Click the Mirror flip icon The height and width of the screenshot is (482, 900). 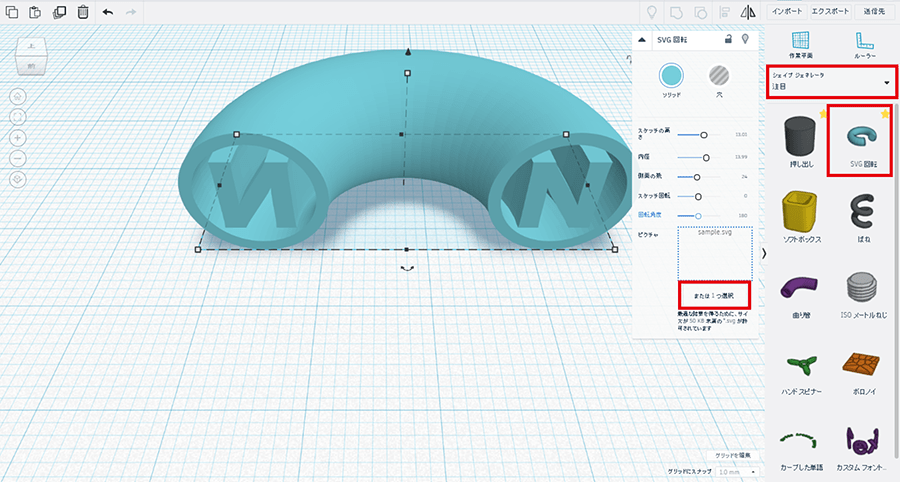pyautogui.click(x=748, y=12)
